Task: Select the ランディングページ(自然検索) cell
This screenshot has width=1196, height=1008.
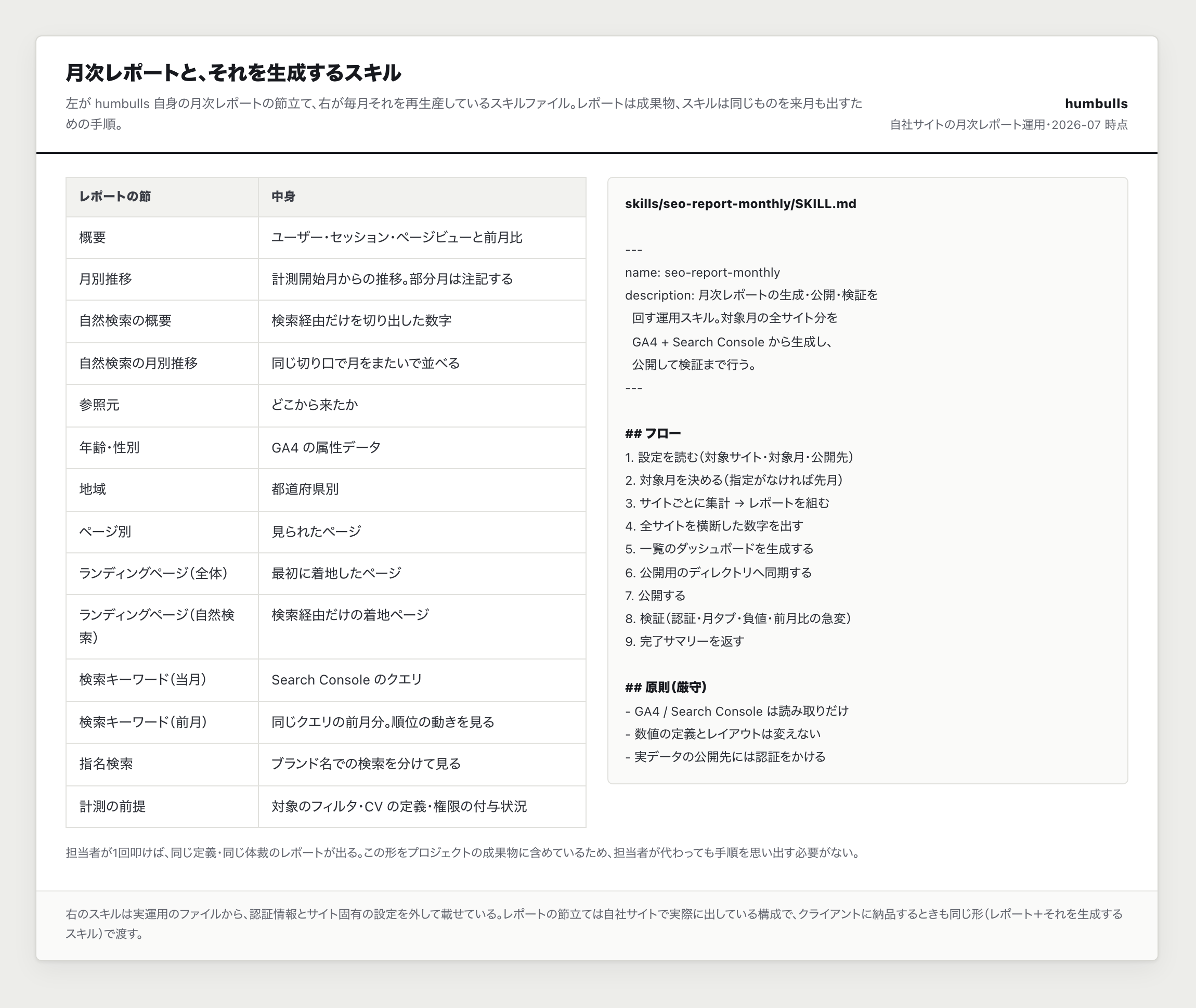Action: click(162, 627)
